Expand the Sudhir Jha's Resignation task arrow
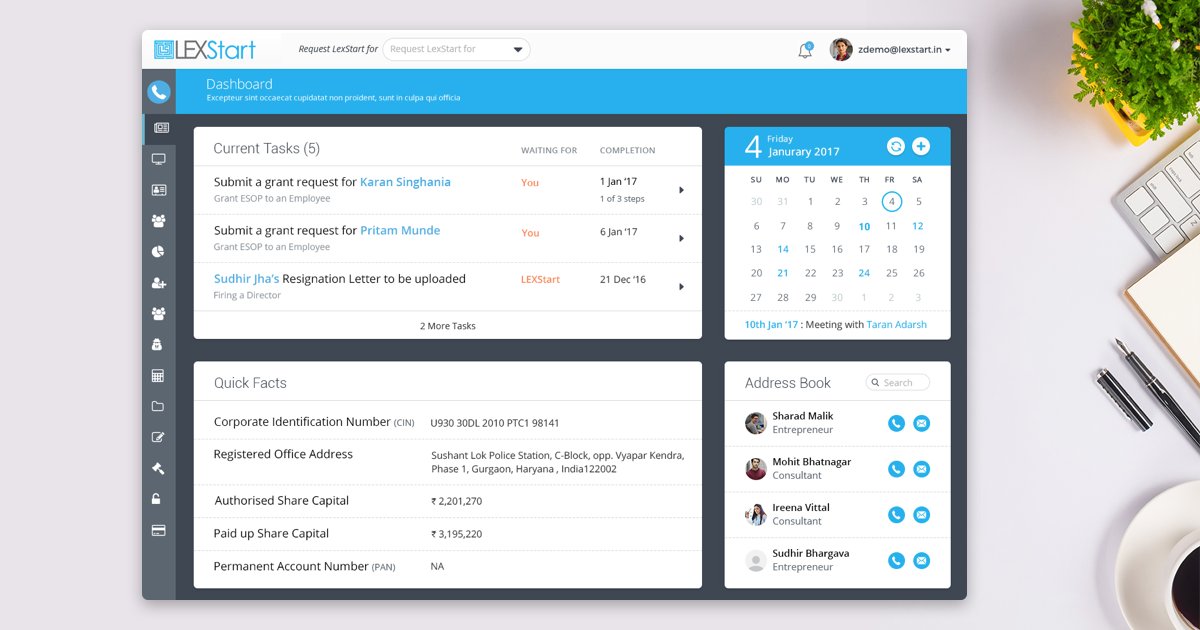 pyautogui.click(x=681, y=286)
